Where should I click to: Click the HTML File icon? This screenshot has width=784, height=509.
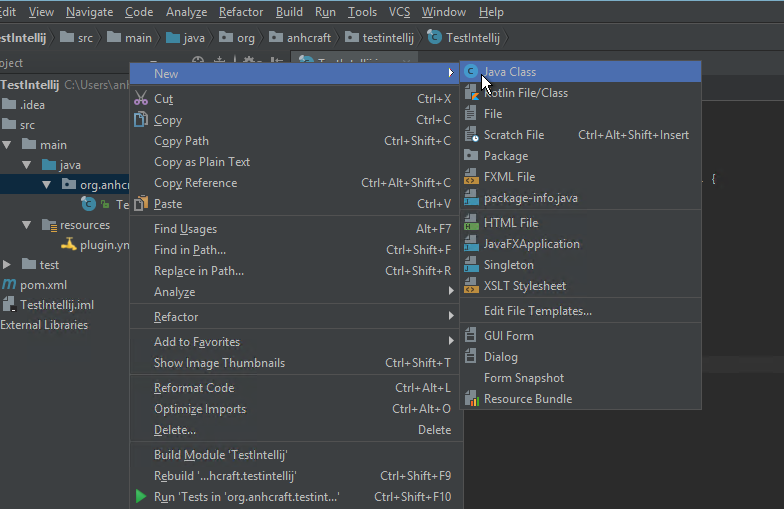click(x=471, y=223)
